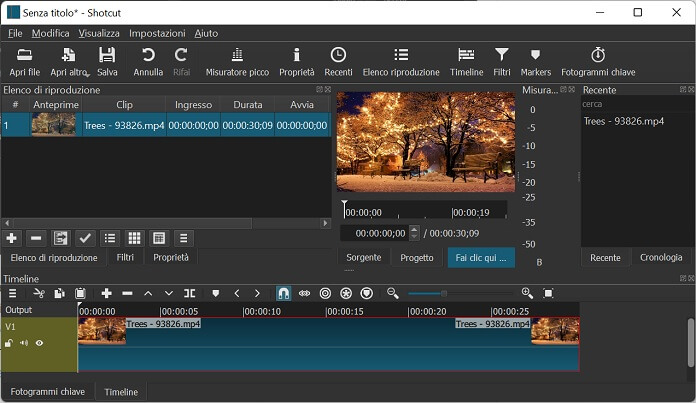Toggle lock on track V1
Viewport: 696px width, 403px height.
9,343
